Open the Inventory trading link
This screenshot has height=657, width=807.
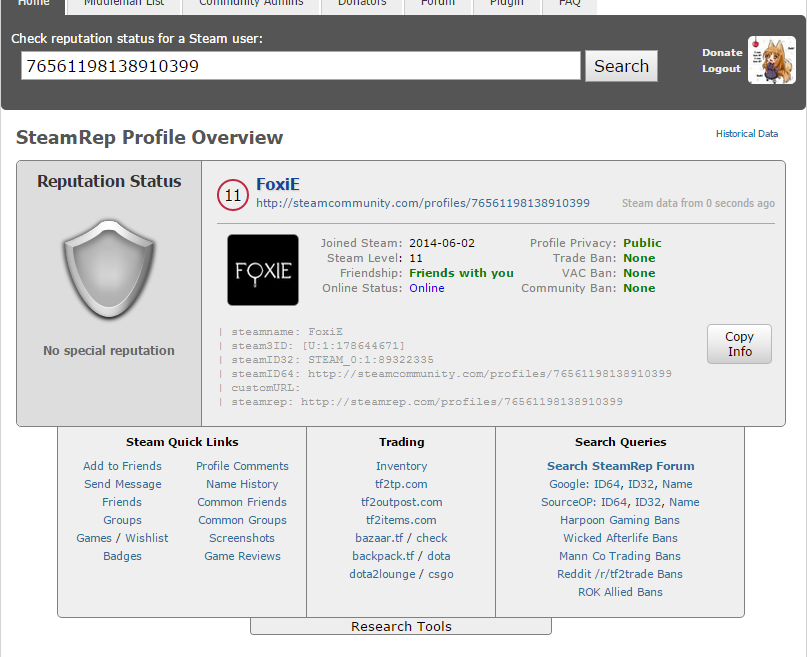point(401,466)
